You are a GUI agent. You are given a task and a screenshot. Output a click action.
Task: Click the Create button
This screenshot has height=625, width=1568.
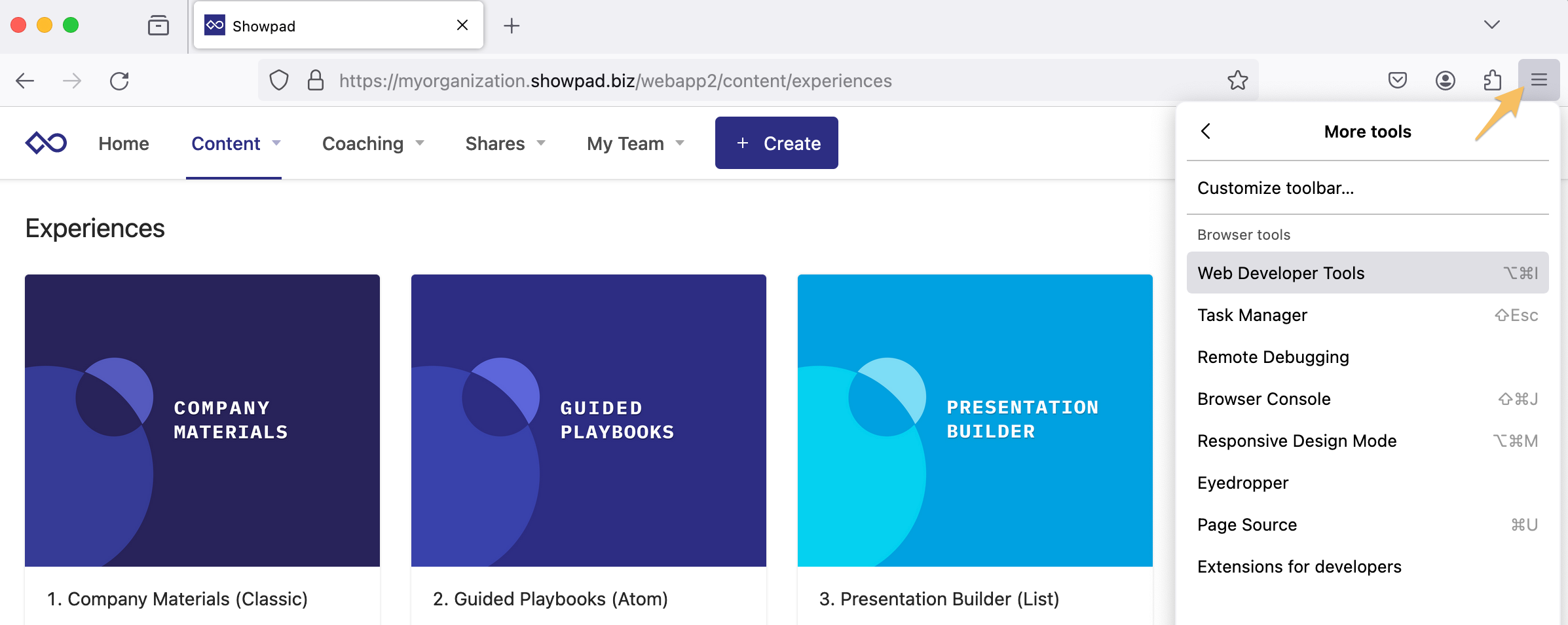point(776,143)
